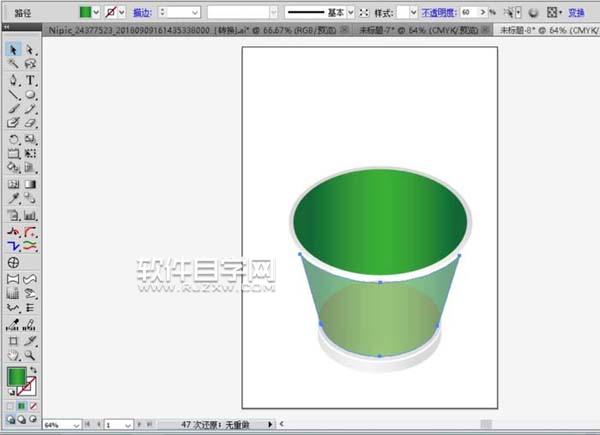This screenshot has width=600, height=435.
Task: Open the 变换 transform panel link
Action: (x=576, y=13)
